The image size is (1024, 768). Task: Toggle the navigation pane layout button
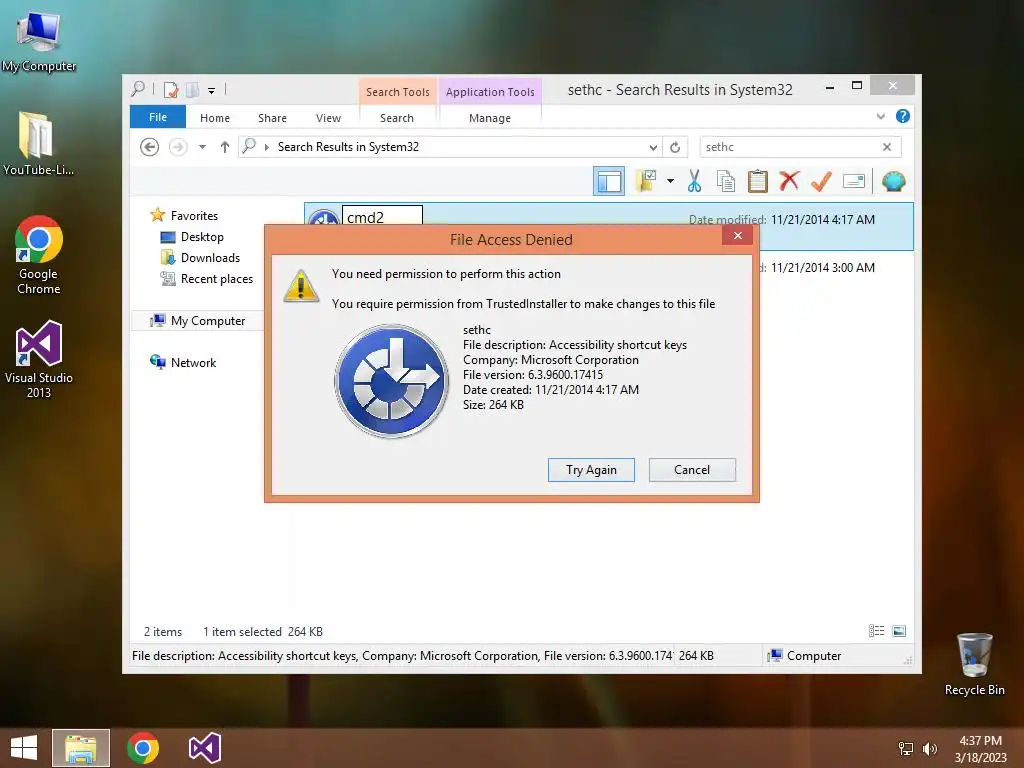pyautogui.click(x=609, y=181)
